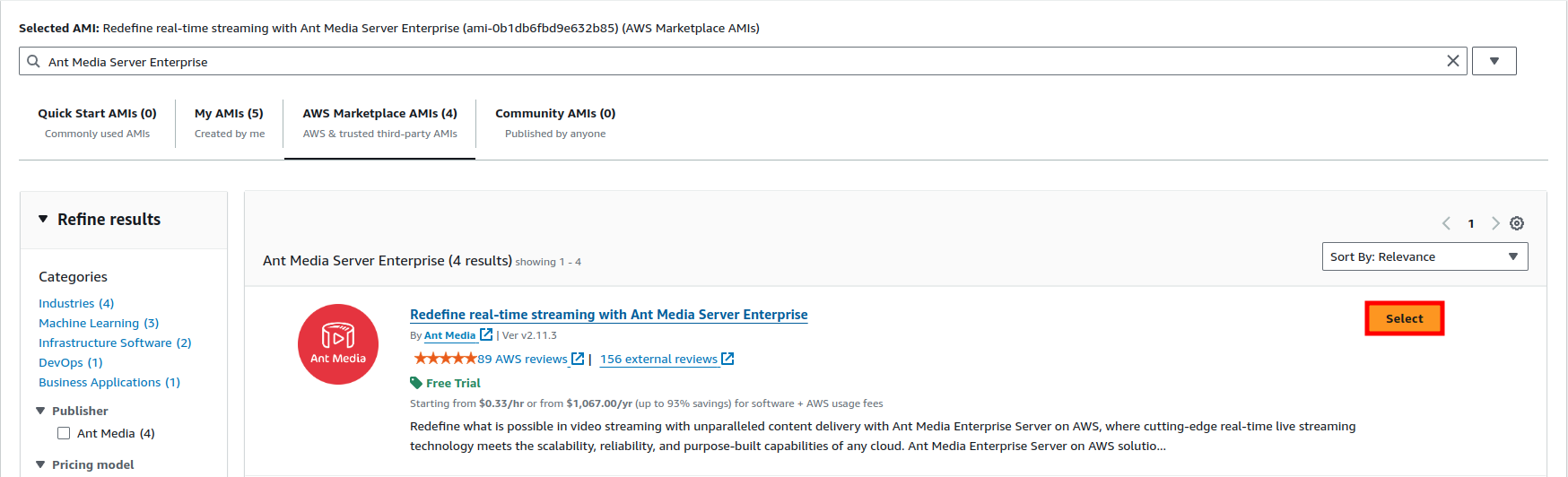The image size is (1568, 477).
Task: Collapse the Pricing model section
Action: pos(40,464)
